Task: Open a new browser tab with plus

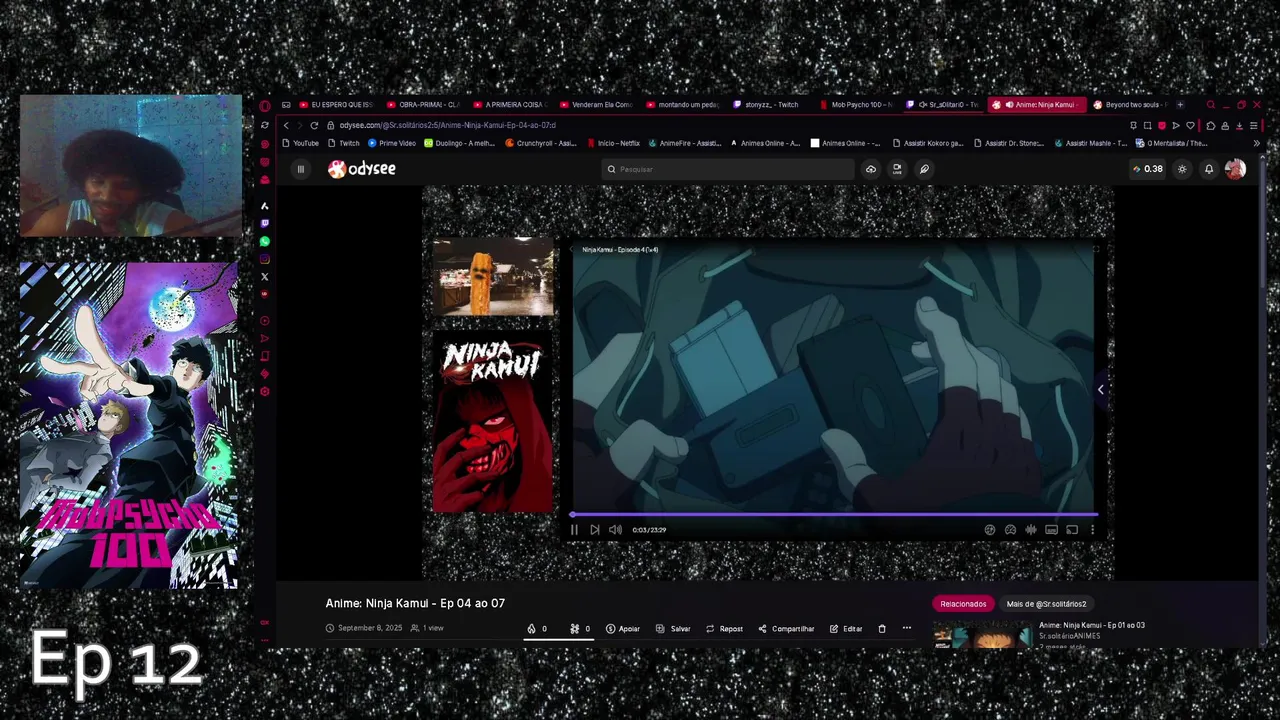Action: 1180,105
